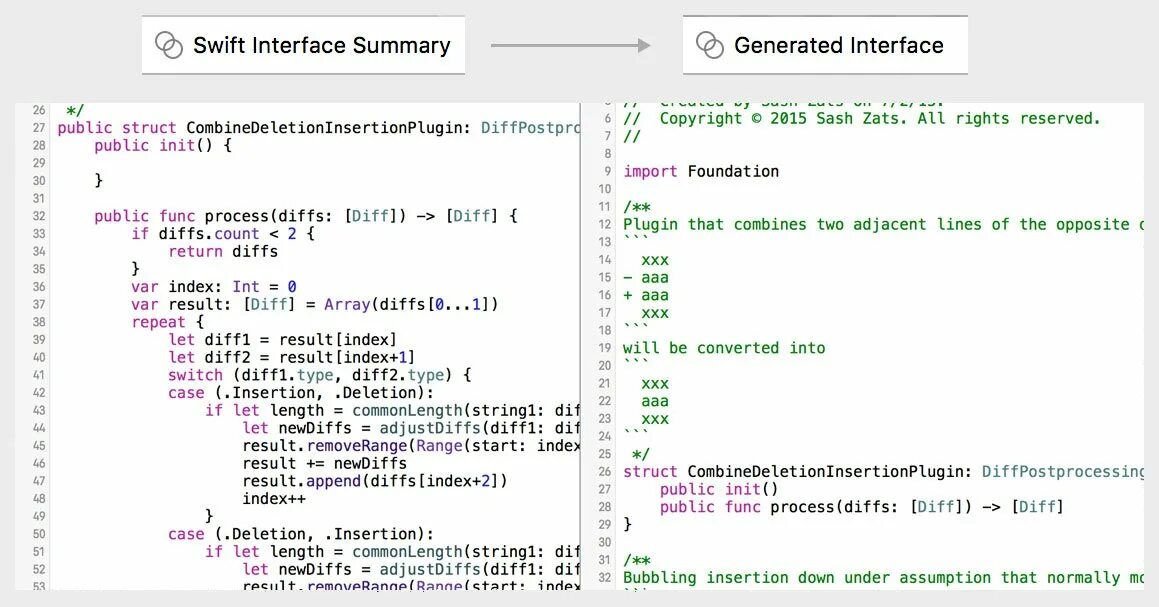The image size is (1159, 607).
Task: Click 'if let length' on left pane line 51
Action: (x=265, y=552)
